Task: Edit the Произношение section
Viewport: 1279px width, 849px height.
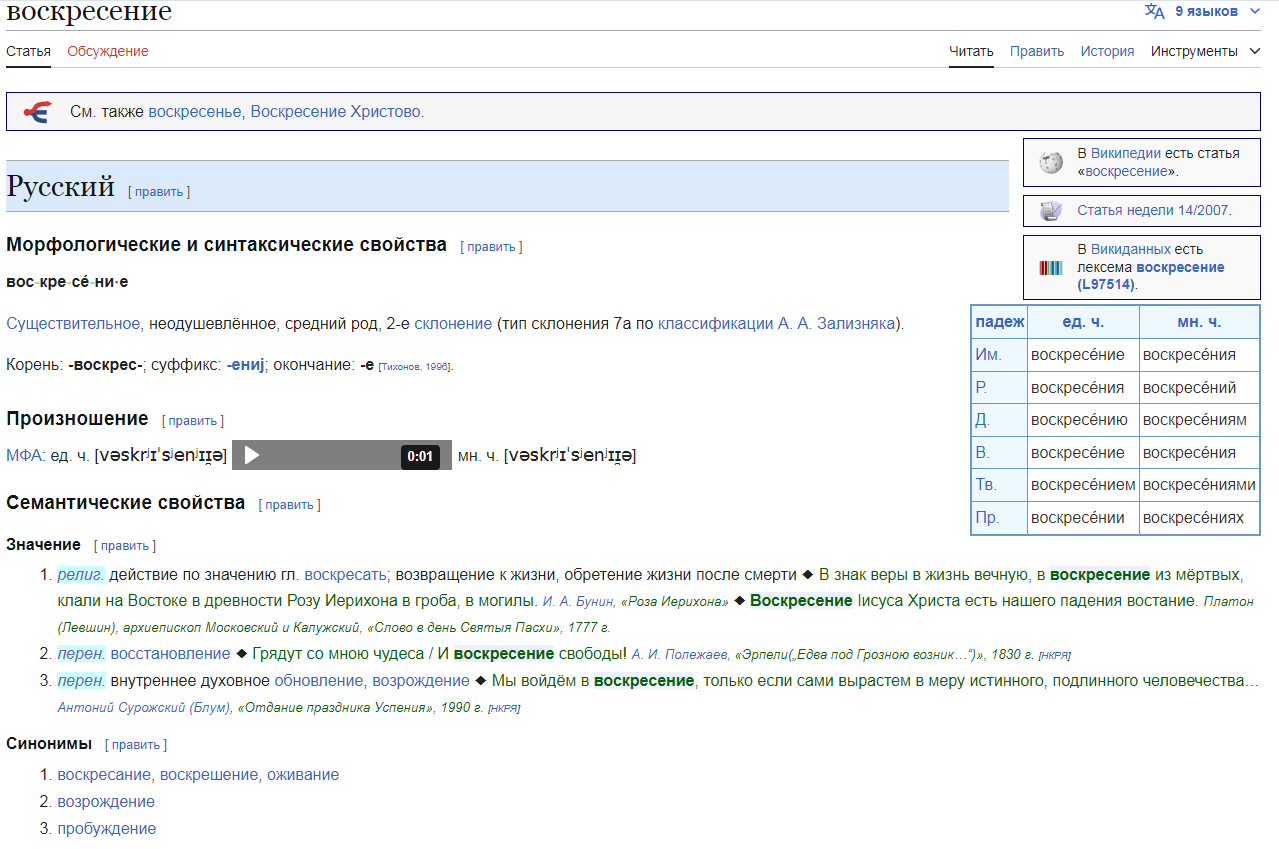Action: pos(193,421)
